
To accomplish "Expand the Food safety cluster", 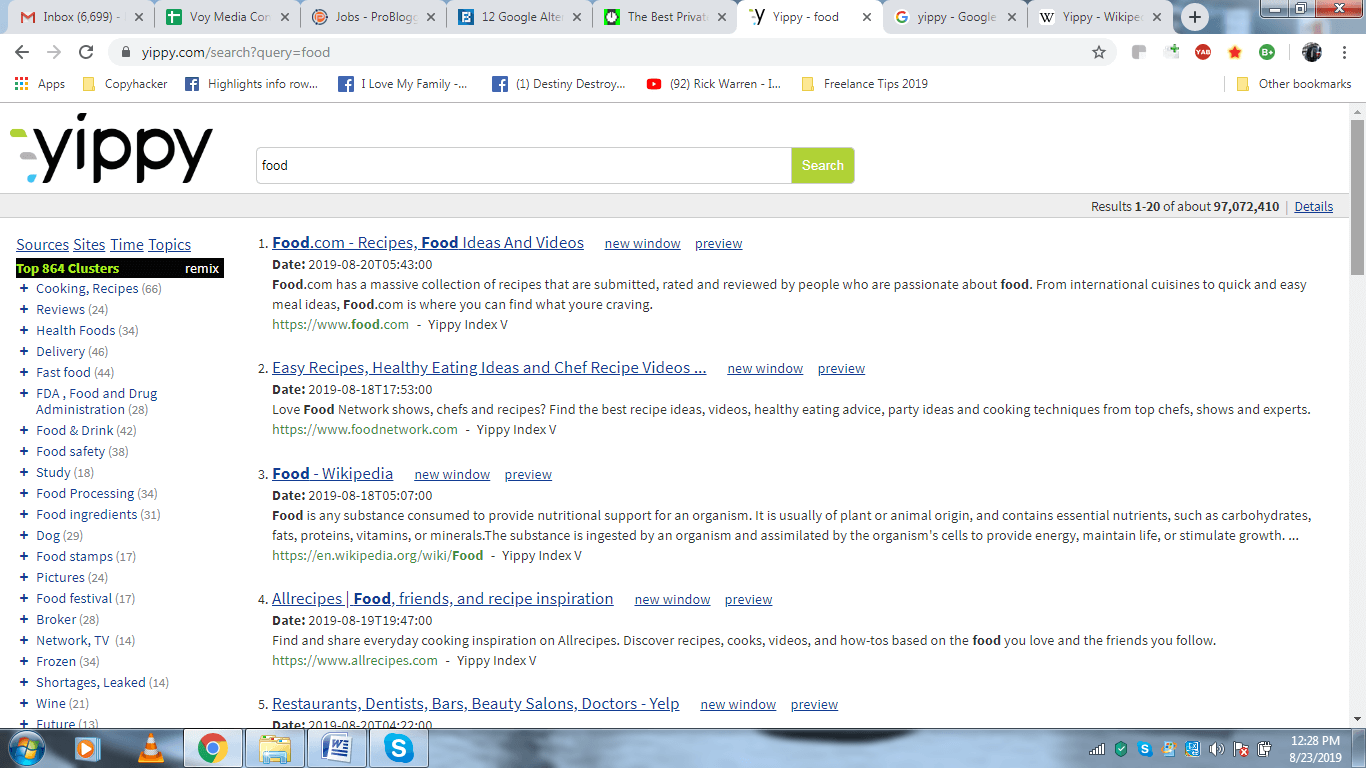I will 23,451.
